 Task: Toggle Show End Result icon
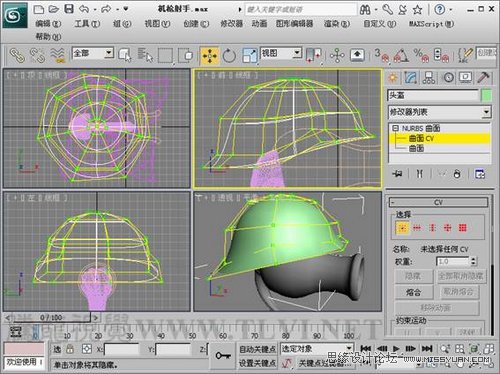coord(420,174)
